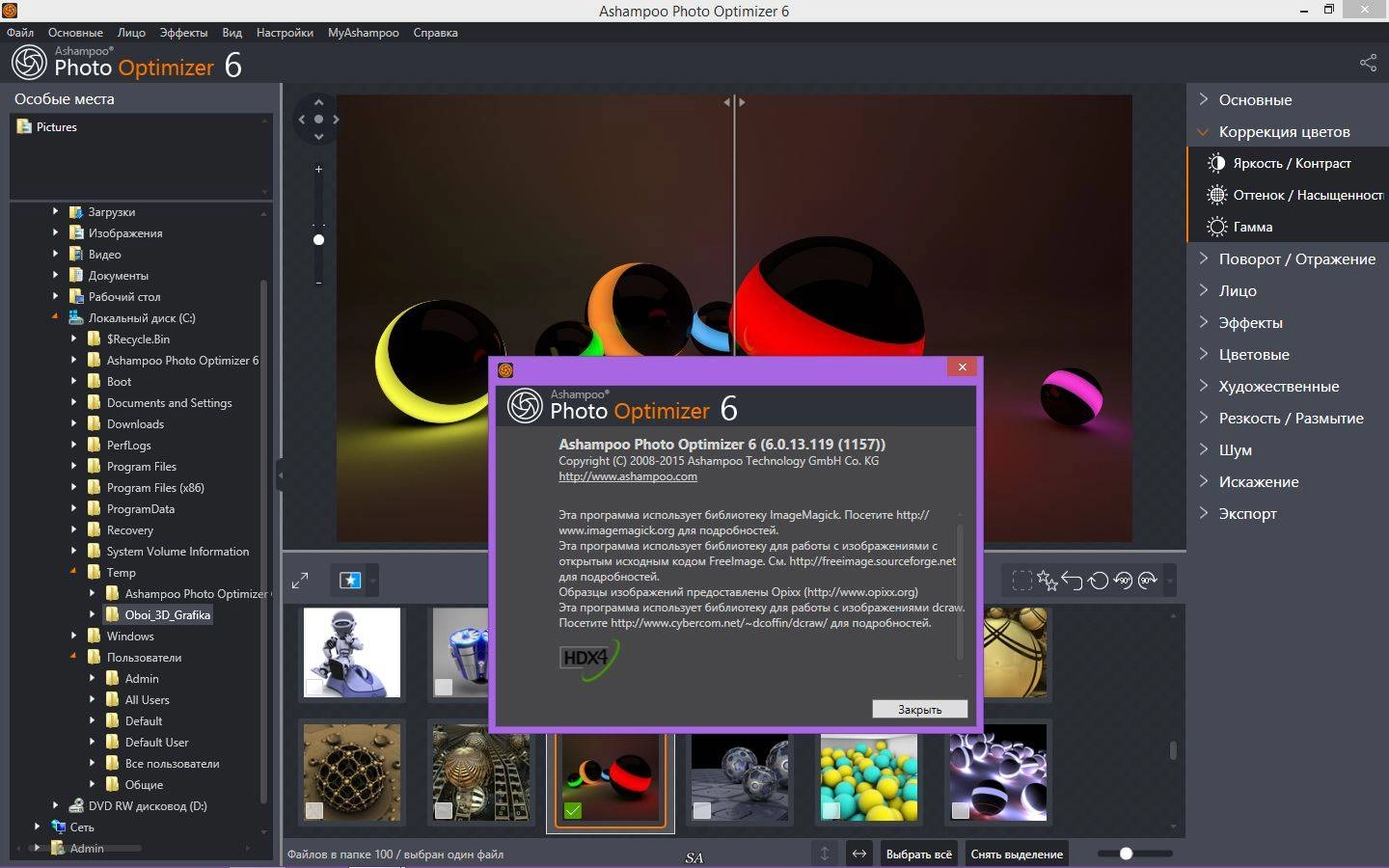Click the double stars optimize icon
The image size is (1389, 868).
click(1048, 581)
